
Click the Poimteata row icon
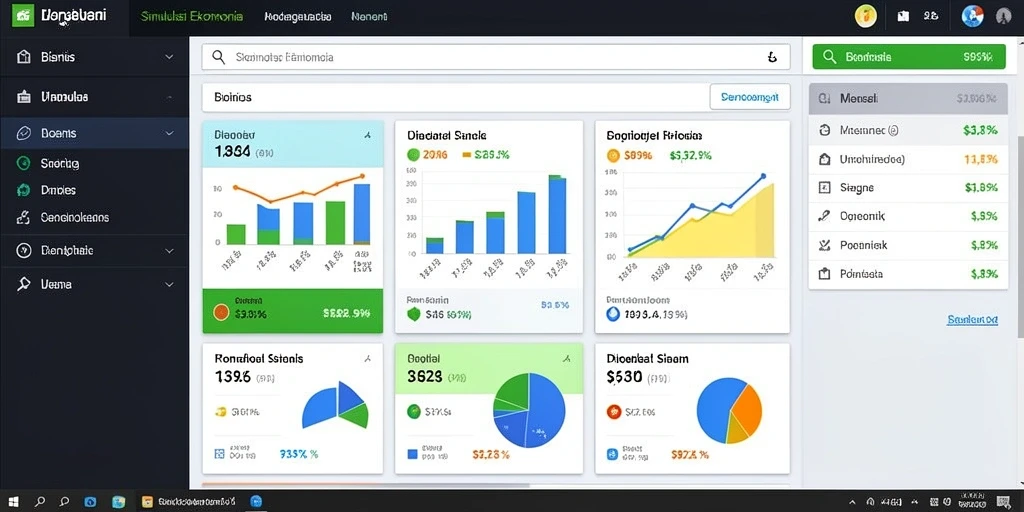[x=824, y=274]
